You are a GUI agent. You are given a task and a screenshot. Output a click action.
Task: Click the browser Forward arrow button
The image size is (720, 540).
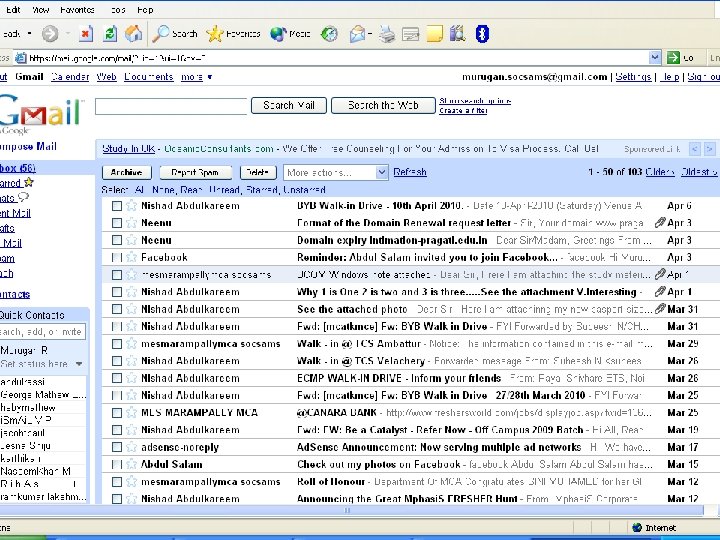pos(50,34)
